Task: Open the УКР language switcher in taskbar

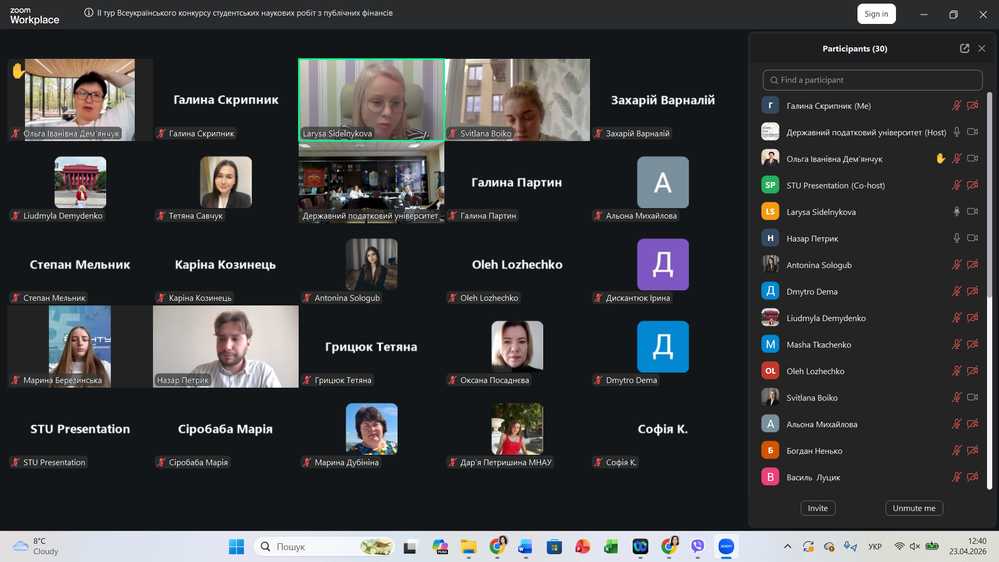Action: pos(875,547)
